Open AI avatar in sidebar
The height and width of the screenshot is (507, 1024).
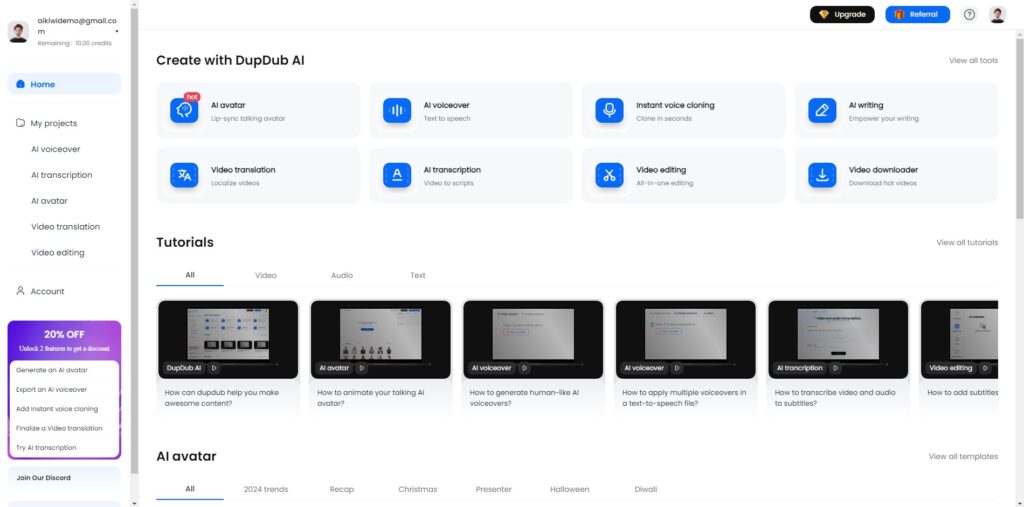coord(49,201)
